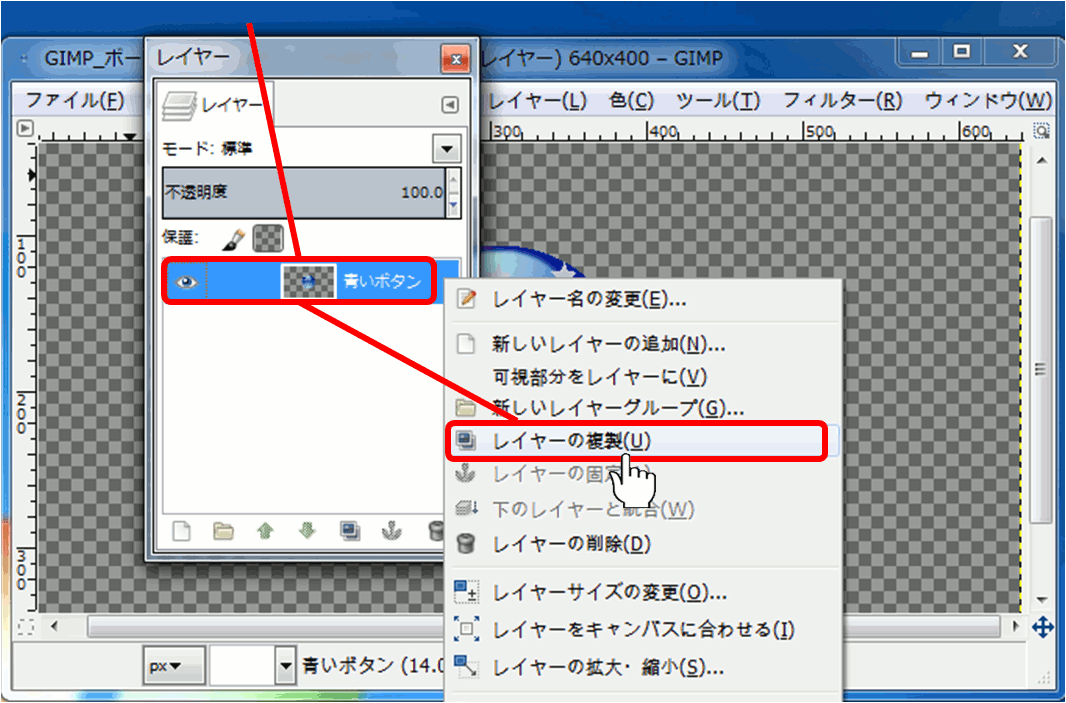Raise layer with the green up arrow
1066x703 pixels.
[x=265, y=531]
